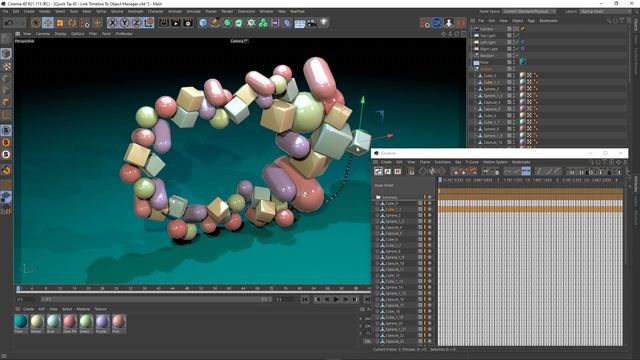Click the Spline Pen icon
The width and height of the screenshot is (640, 360).
point(215,23)
